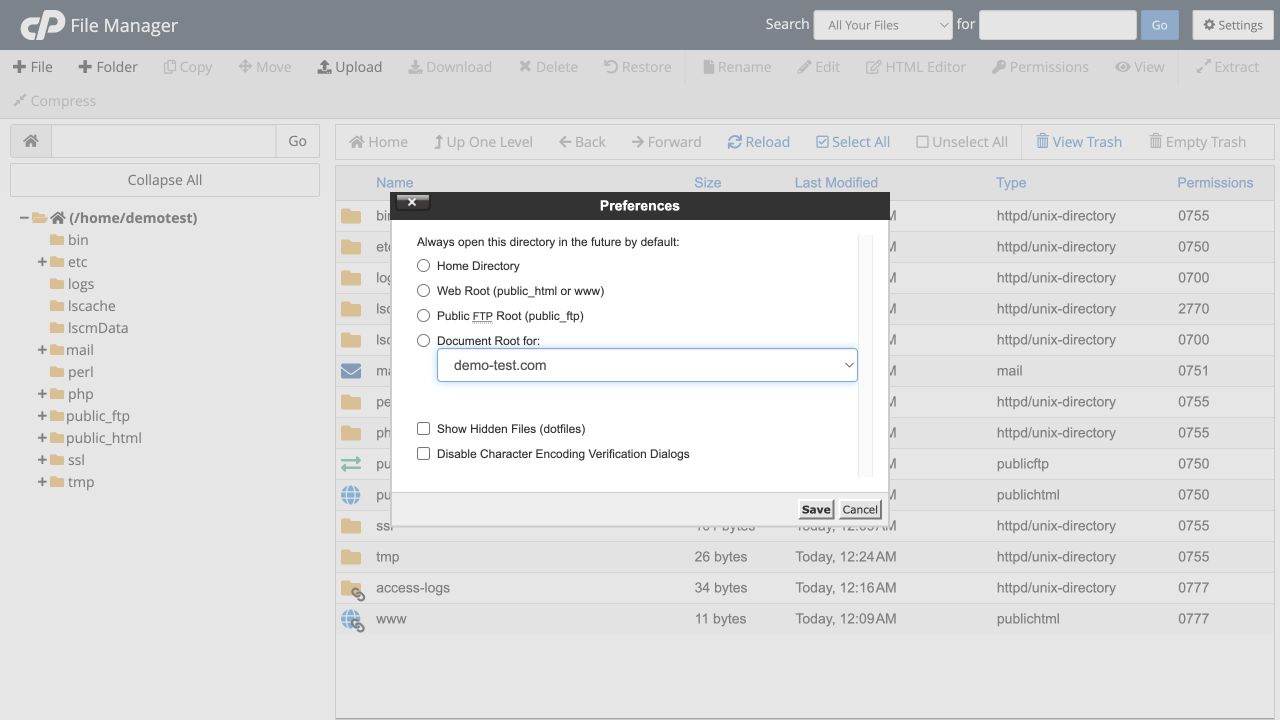
Task: Collapse the /home/demotest root tree node
Action: 25,218
